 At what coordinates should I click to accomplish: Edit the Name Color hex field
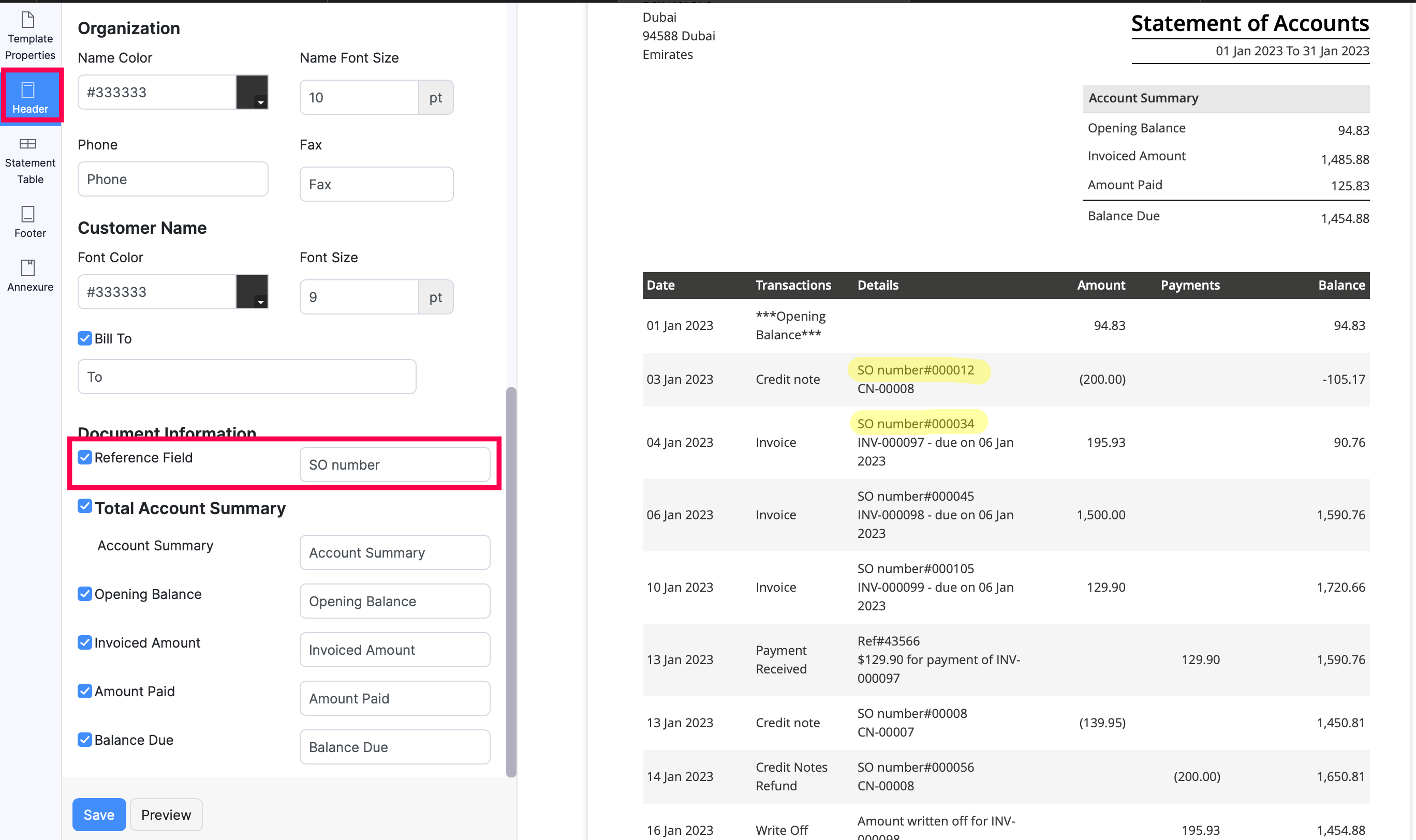click(x=157, y=92)
